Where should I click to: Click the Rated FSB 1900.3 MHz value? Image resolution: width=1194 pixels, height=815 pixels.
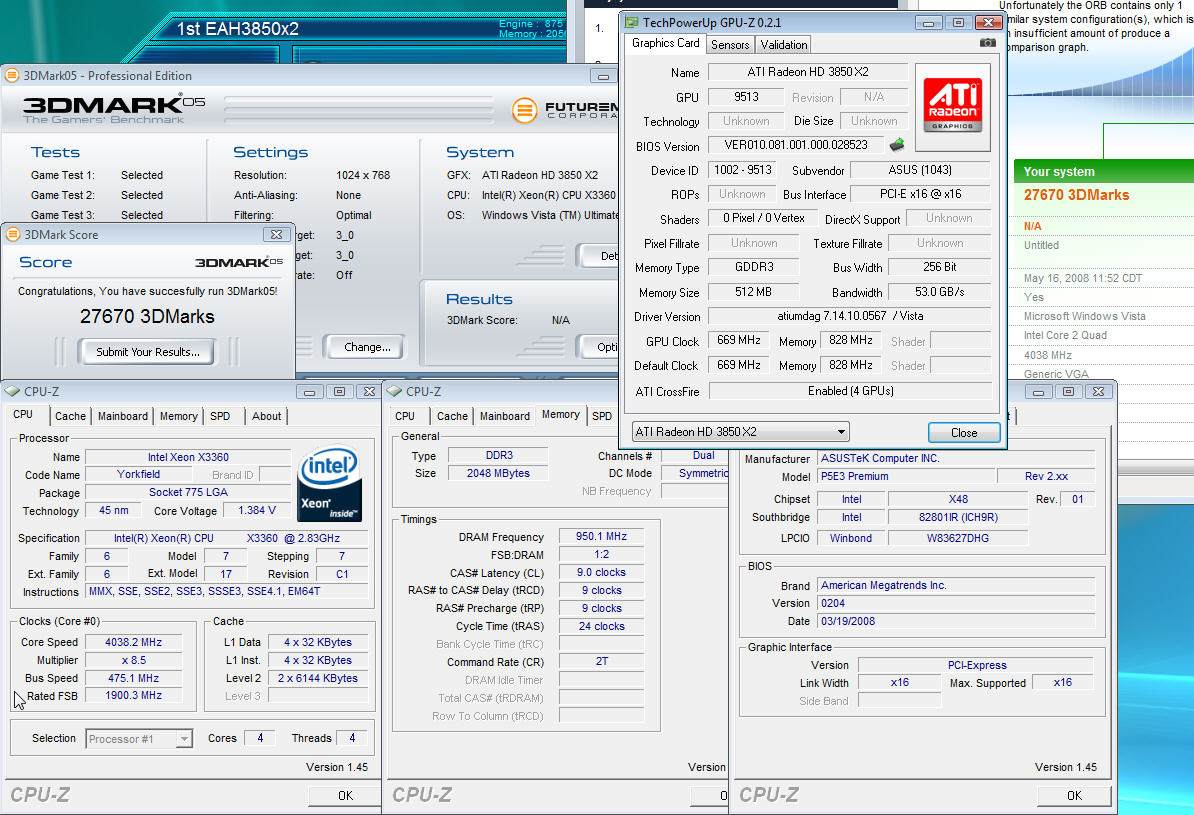pyautogui.click(x=133, y=695)
